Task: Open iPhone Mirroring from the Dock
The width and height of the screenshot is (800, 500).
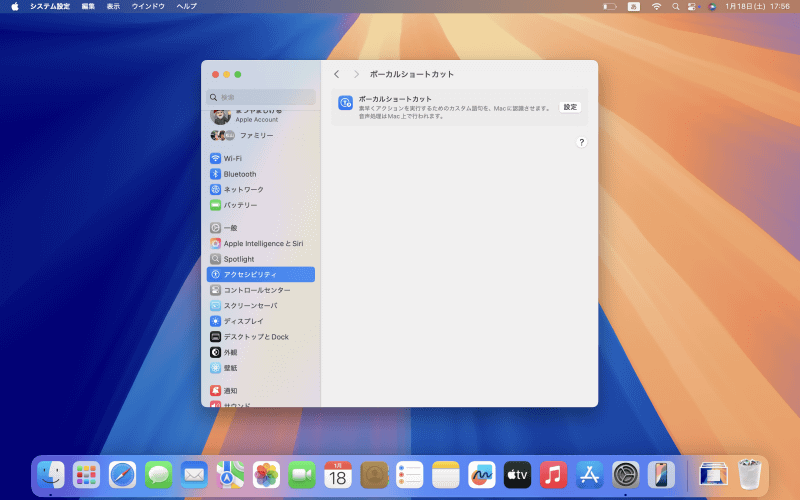Action: pyautogui.click(x=661, y=475)
